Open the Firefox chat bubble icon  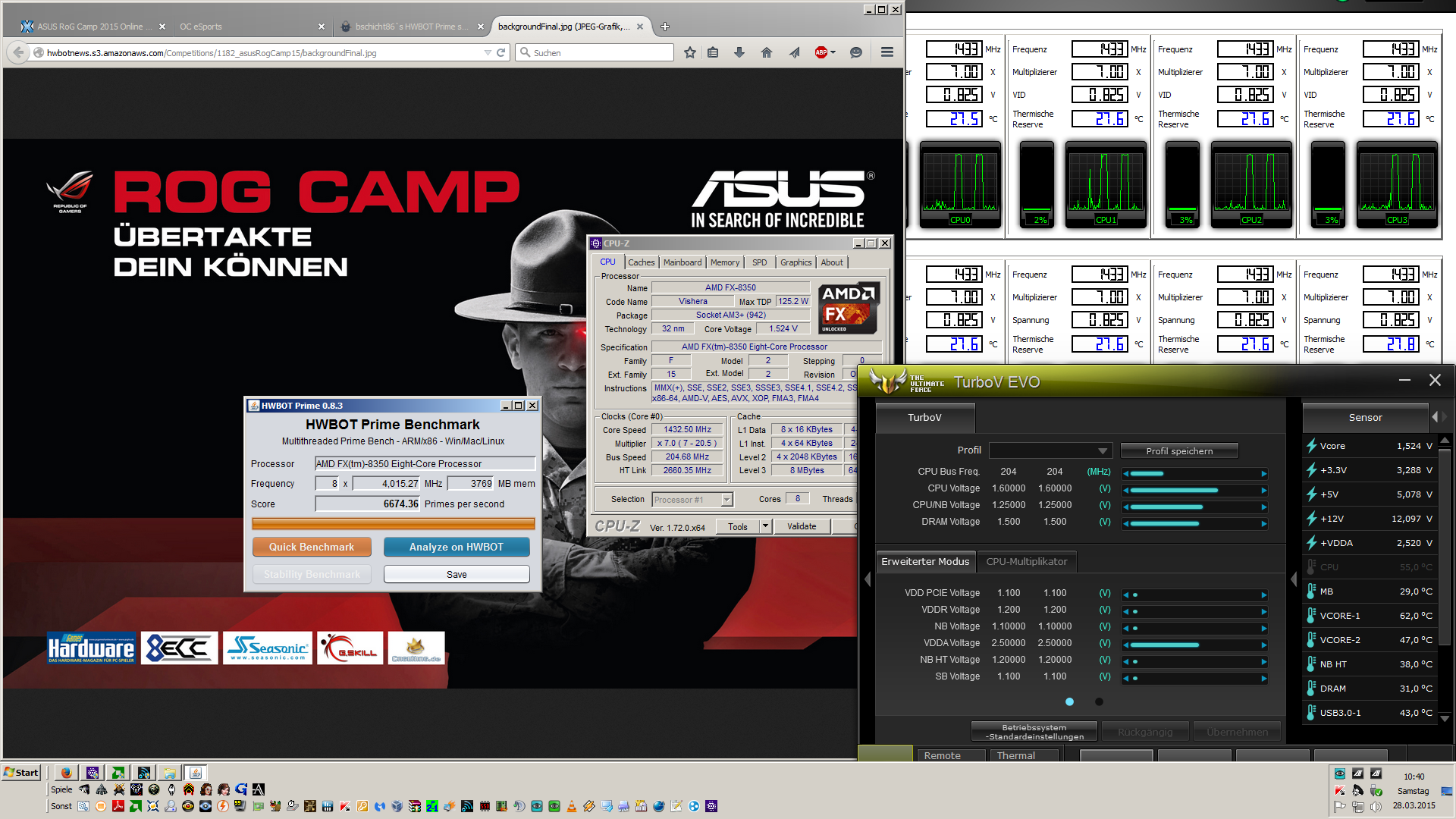(x=856, y=52)
